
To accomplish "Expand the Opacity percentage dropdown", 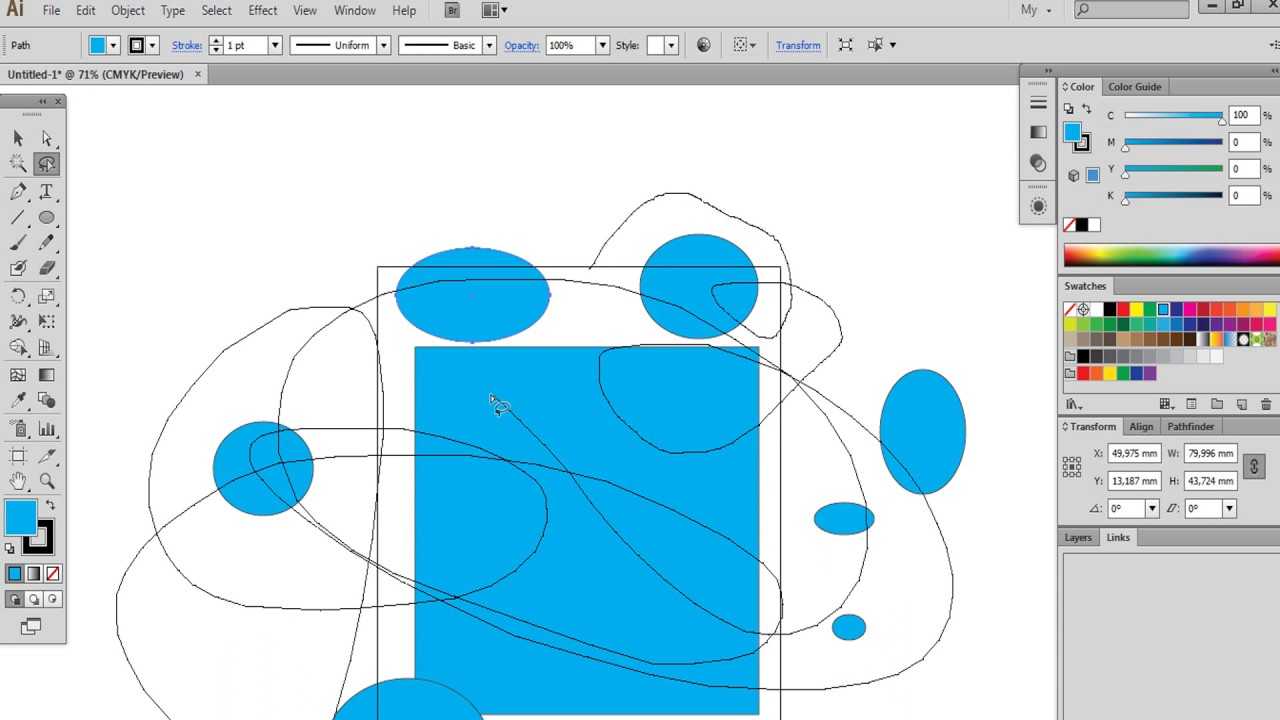I will 602,45.
